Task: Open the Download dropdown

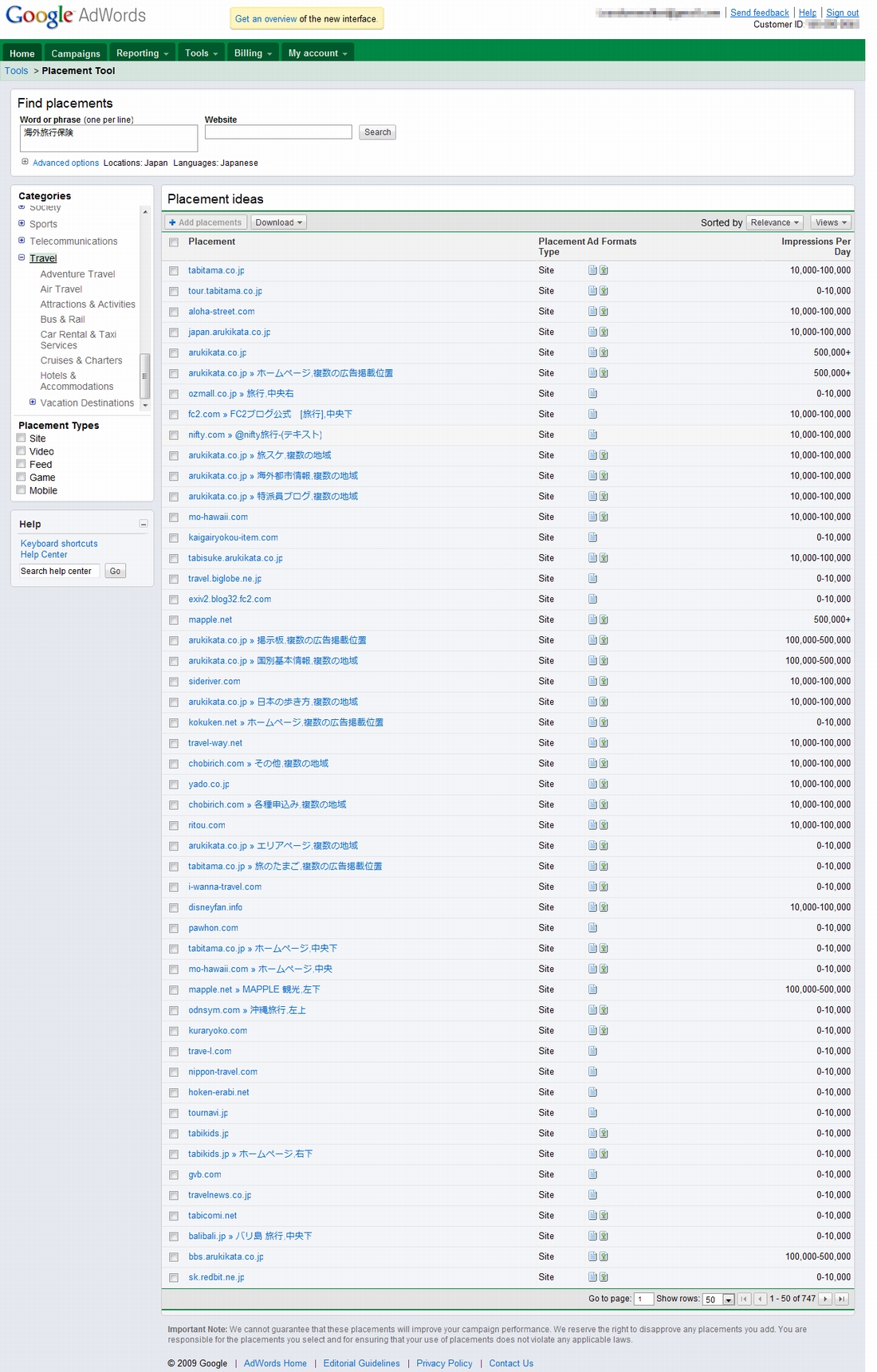Action: click(278, 222)
